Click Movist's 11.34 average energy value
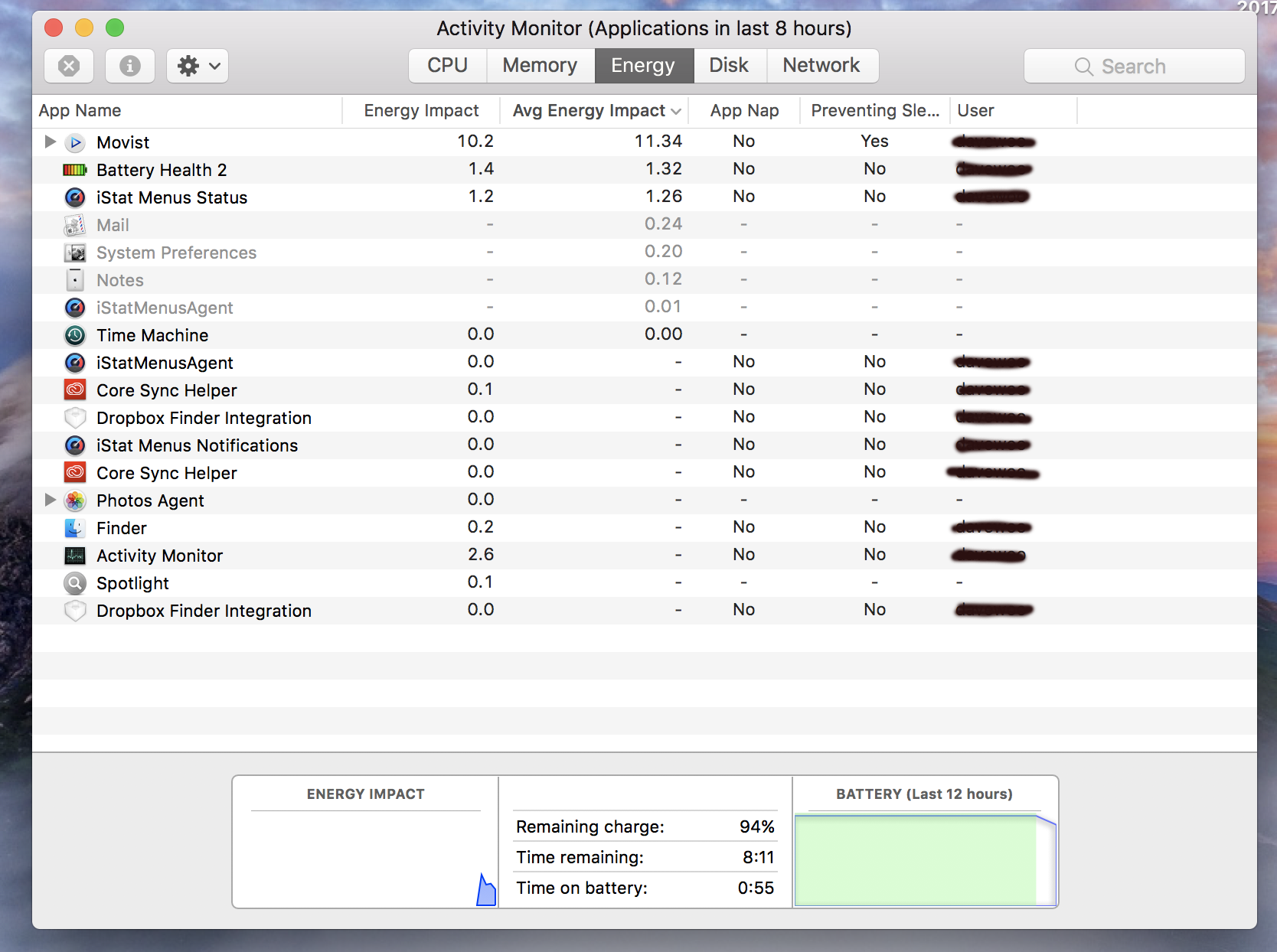The height and width of the screenshot is (952, 1277). (658, 142)
